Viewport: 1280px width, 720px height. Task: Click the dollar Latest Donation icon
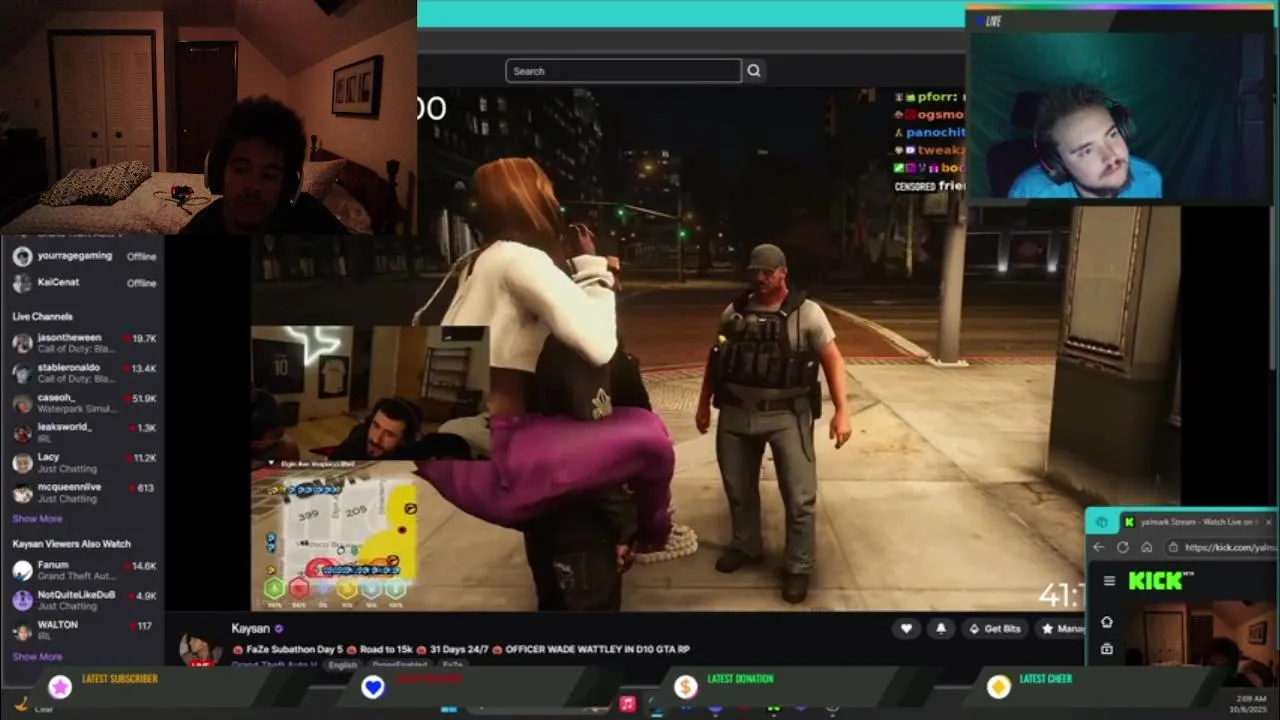[685, 687]
